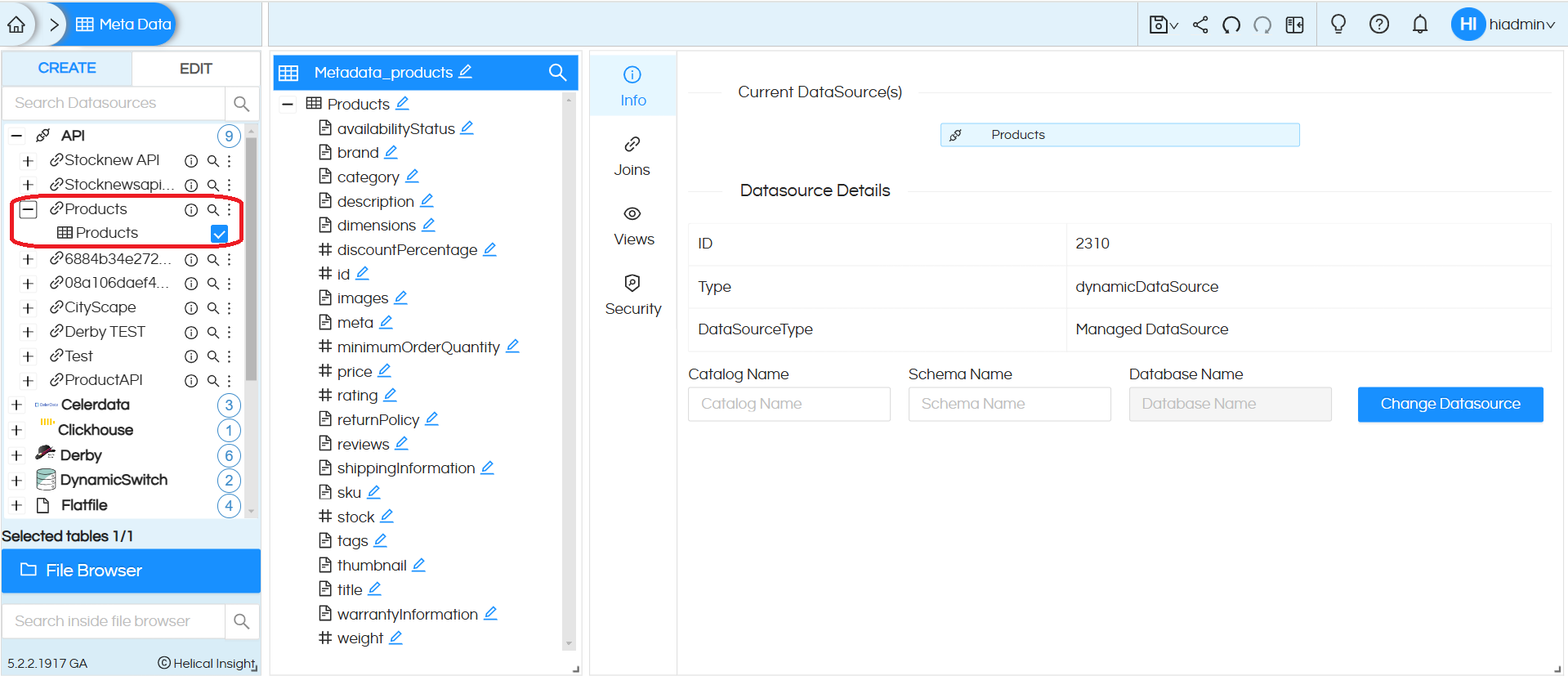The width and height of the screenshot is (1568, 676).
Task: Toggle the panel layout icon
Action: [1295, 25]
